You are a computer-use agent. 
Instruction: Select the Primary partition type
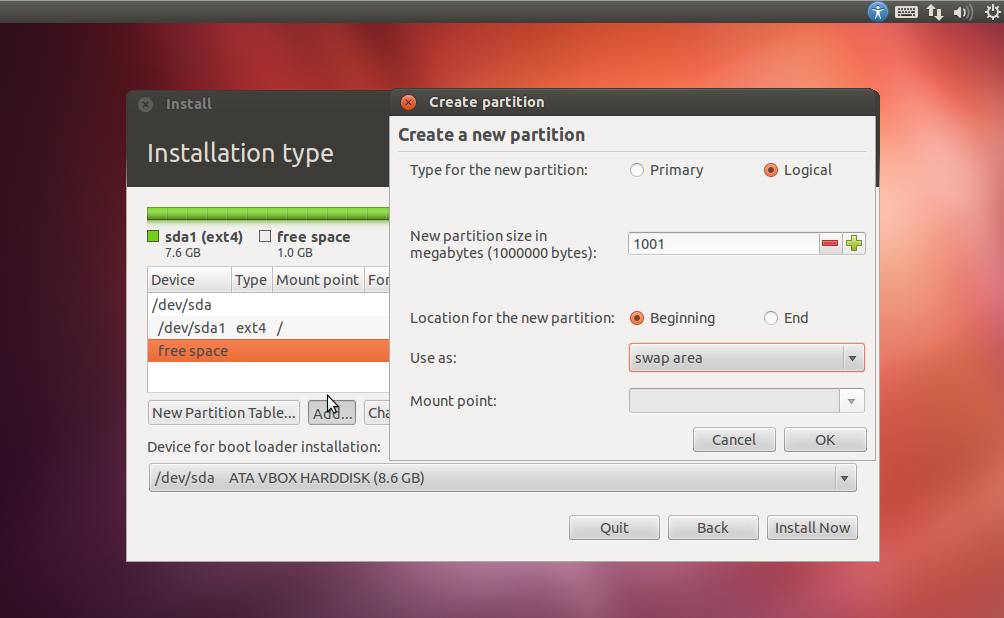tap(667, 170)
